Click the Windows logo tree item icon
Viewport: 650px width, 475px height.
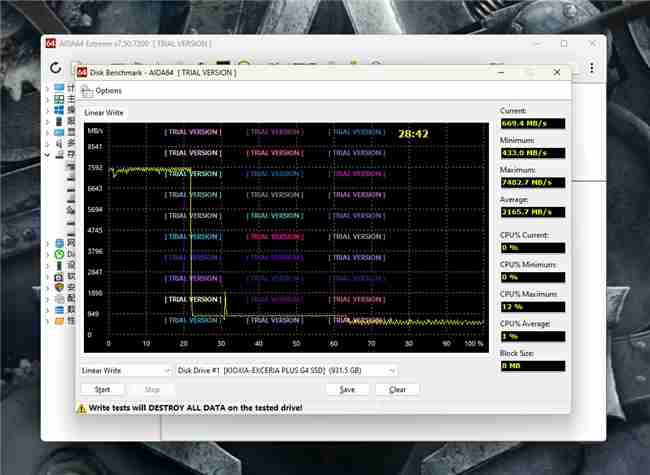click(58, 111)
